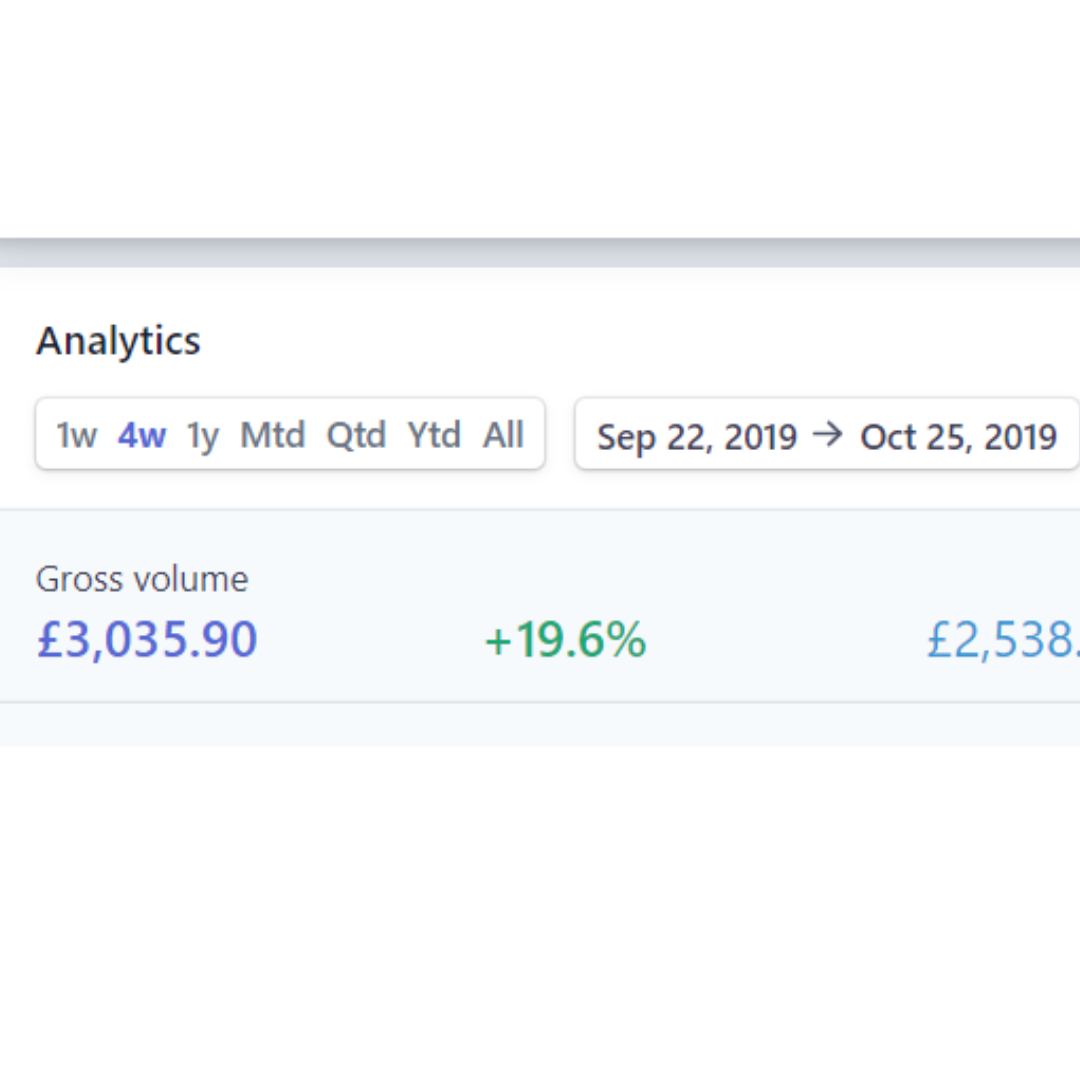Select the 4w time range
The image size is (1080, 1080).
click(x=142, y=436)
